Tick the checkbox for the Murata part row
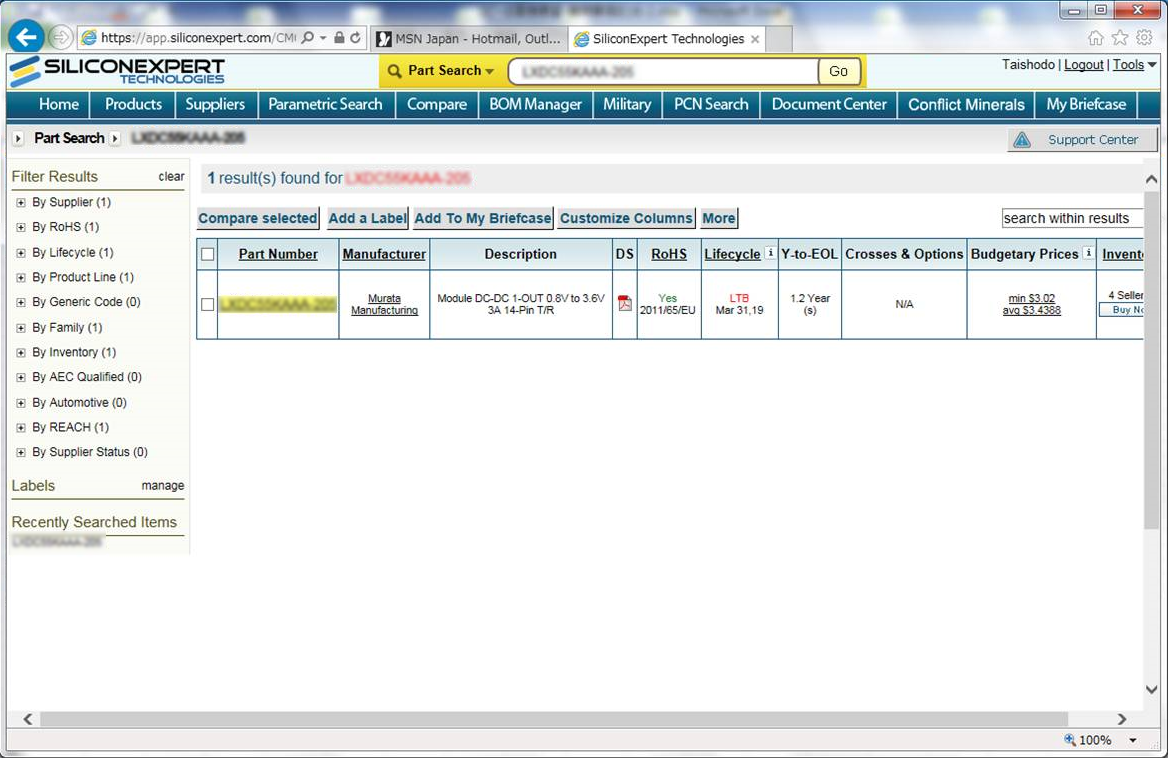1168x758 pixels. click(208, 304)
